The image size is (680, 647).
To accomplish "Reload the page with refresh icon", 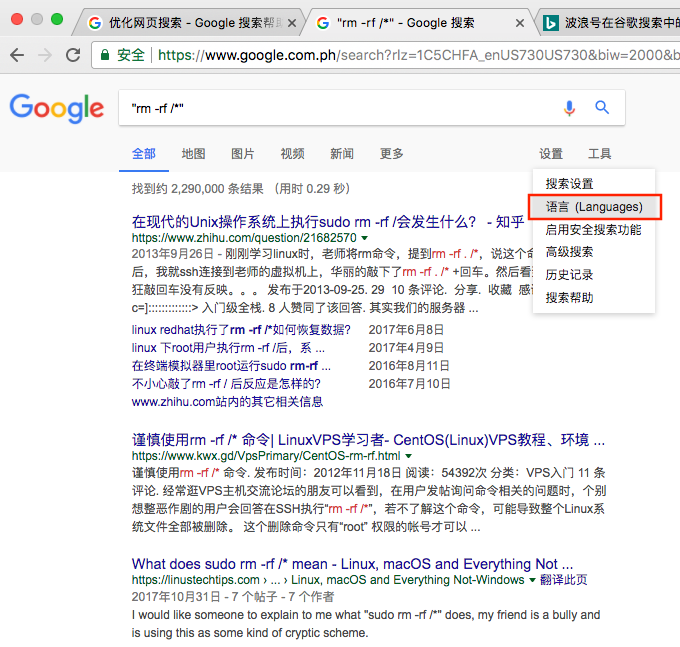I will [73, 55].
